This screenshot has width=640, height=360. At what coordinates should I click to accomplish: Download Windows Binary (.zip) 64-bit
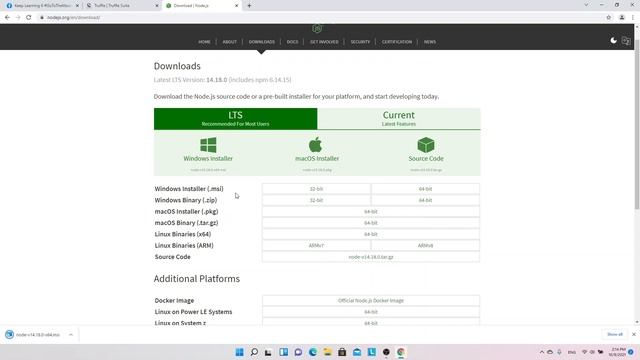pos(425,200)
